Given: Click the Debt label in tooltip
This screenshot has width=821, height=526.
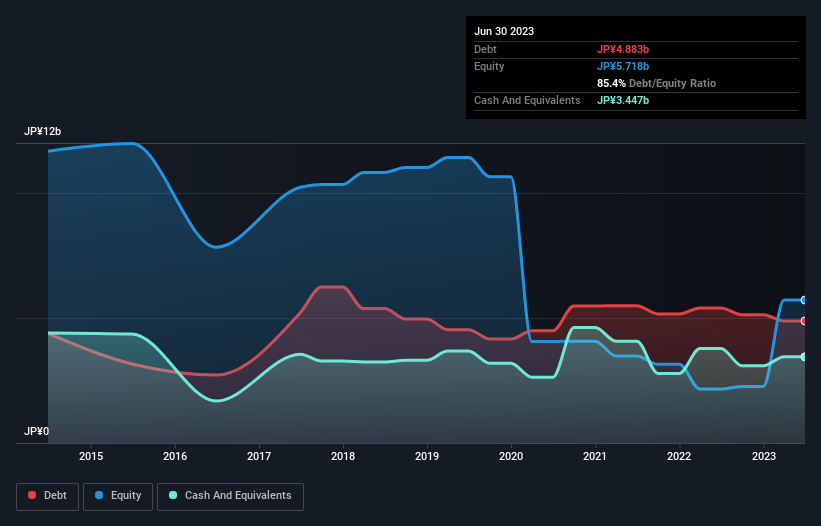Looking at the screenshot, I should click(485, 49).
